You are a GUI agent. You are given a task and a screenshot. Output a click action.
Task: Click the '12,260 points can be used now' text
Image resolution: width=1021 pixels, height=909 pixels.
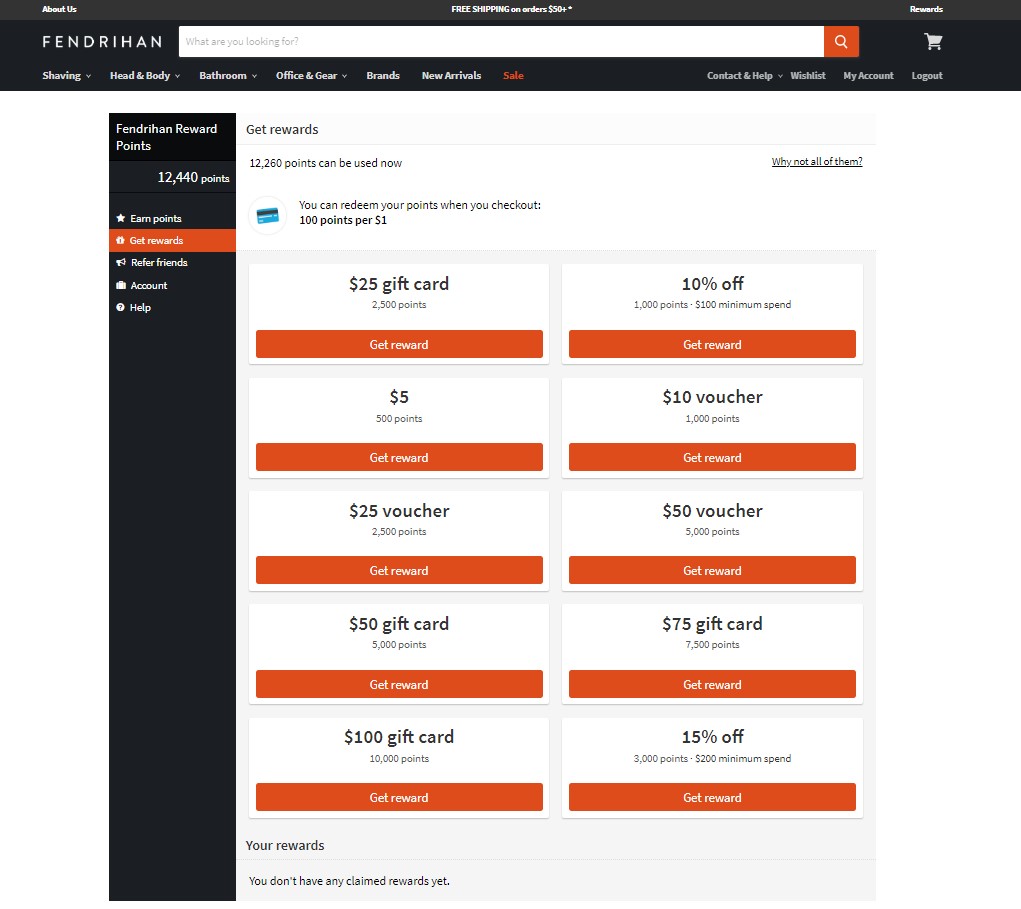(326, 163)
